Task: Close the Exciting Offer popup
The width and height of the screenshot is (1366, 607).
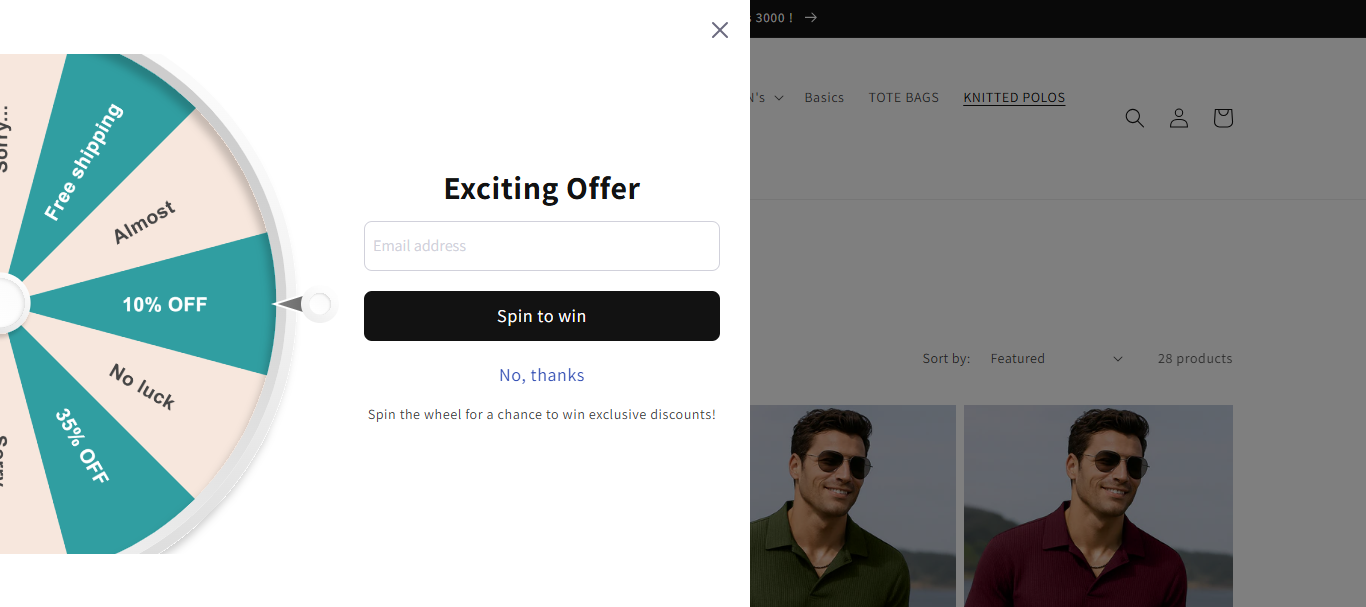Action: pyautogui.click(x=720, y=30)
